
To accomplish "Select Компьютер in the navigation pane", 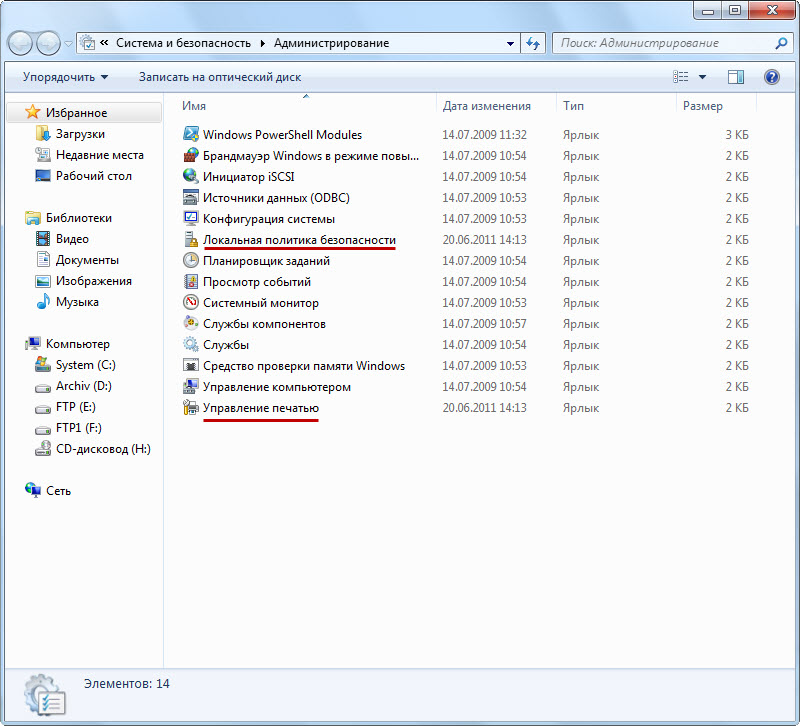I will click(x=78, y=343).
